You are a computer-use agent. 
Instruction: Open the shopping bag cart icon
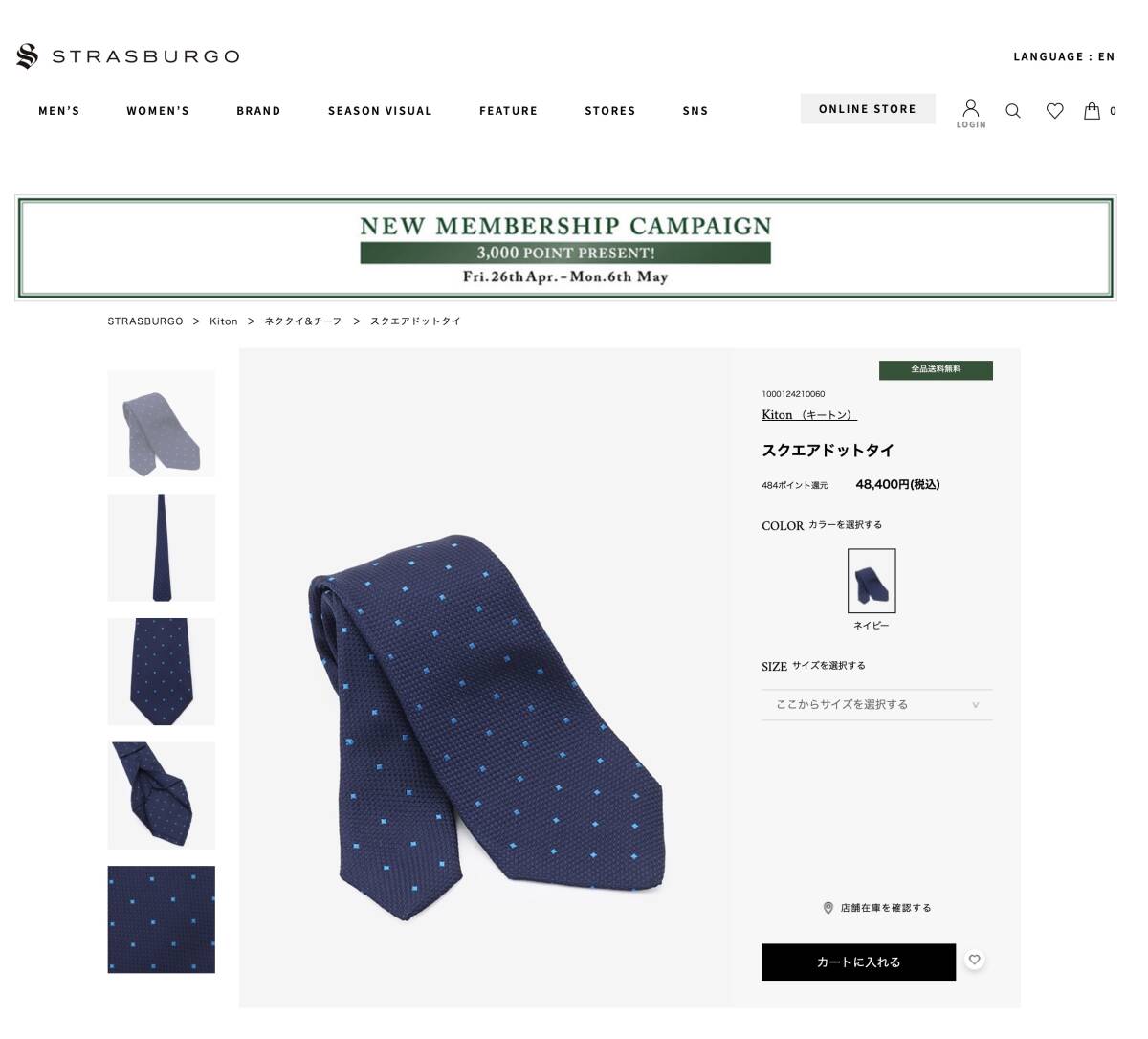pyautogui.click(x=1092, y=111)
